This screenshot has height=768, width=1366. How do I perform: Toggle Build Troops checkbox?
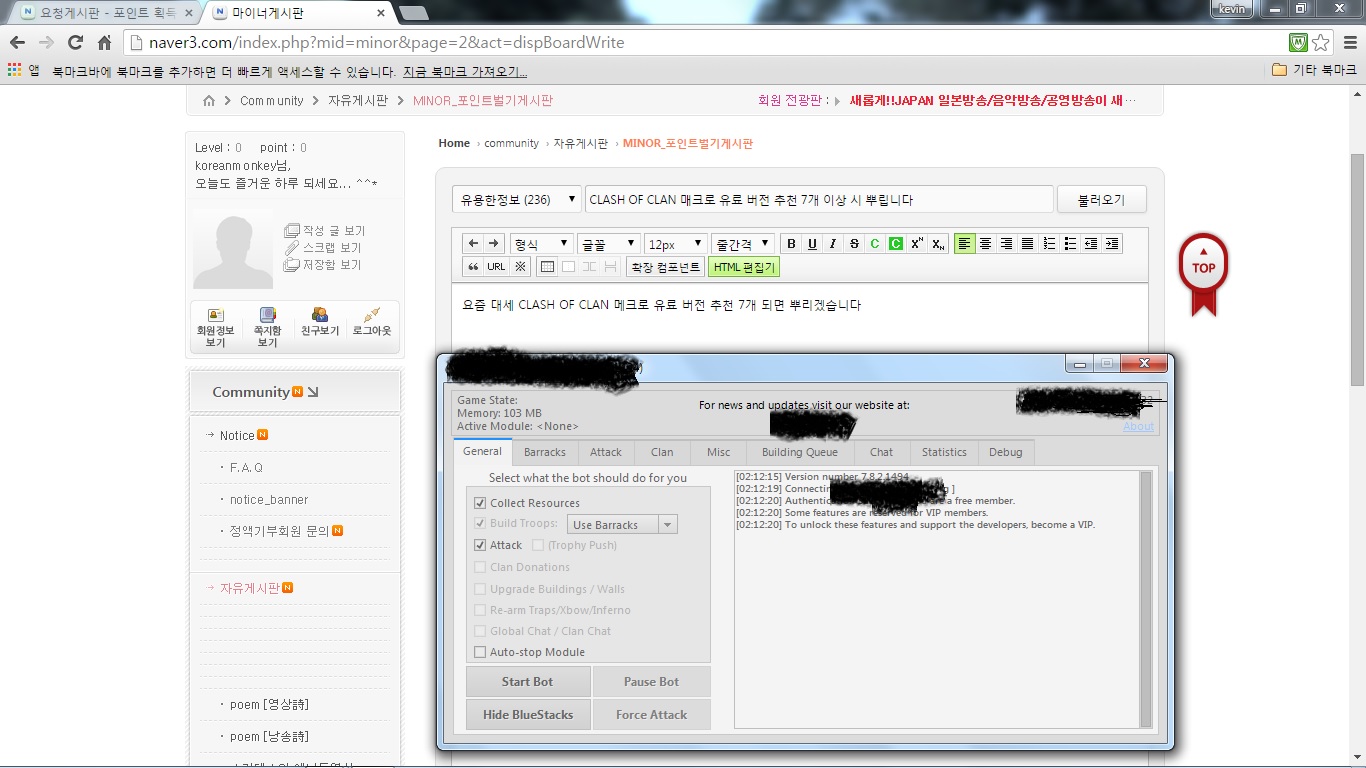480,524
